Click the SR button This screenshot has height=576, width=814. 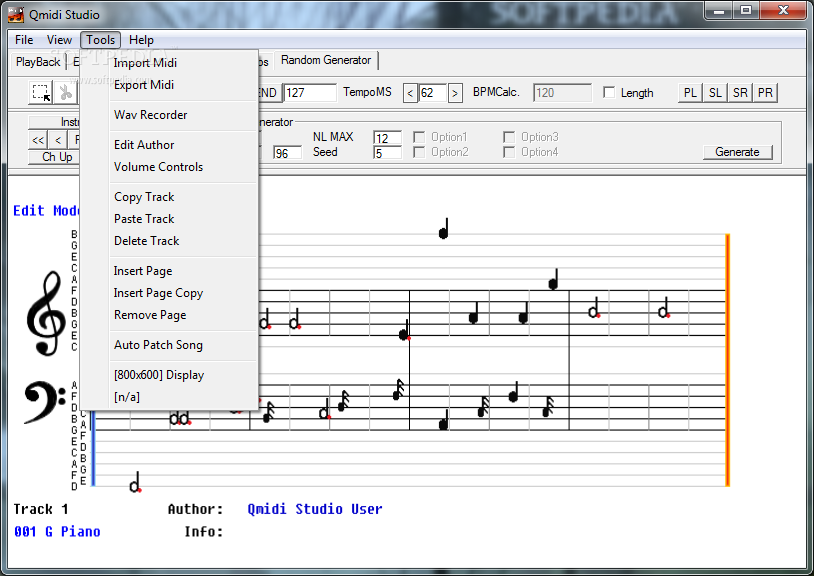pyautogui.click(x=740, y=93)
